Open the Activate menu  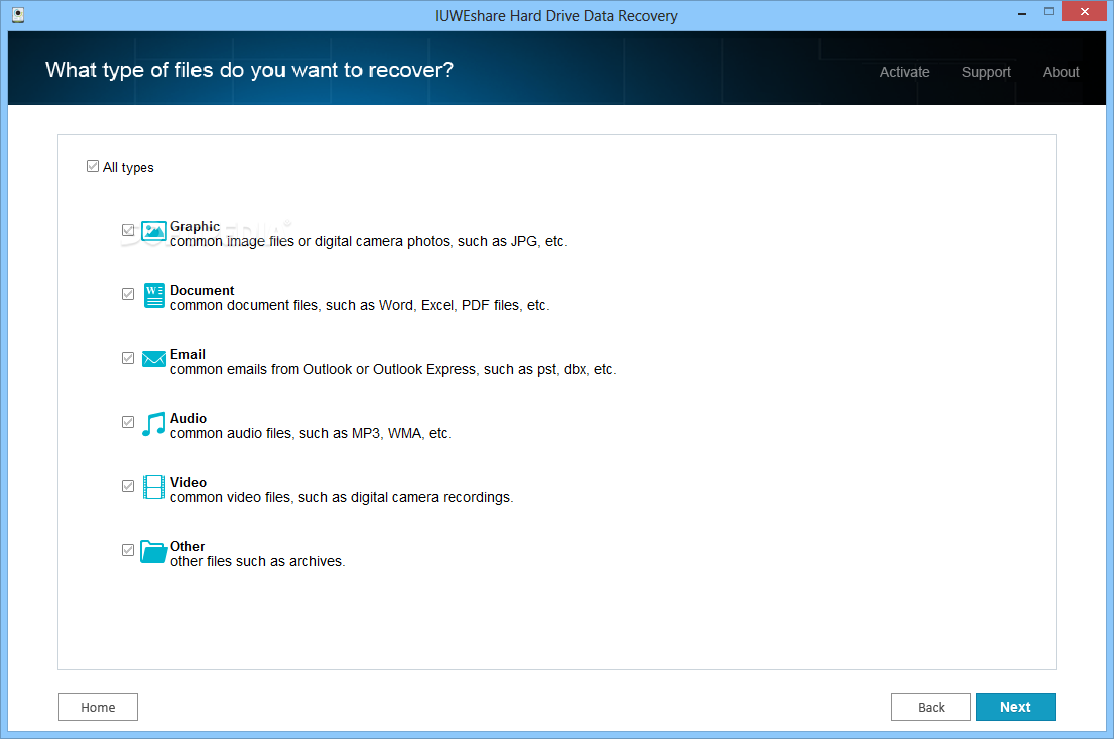click(x=904, y=72)
